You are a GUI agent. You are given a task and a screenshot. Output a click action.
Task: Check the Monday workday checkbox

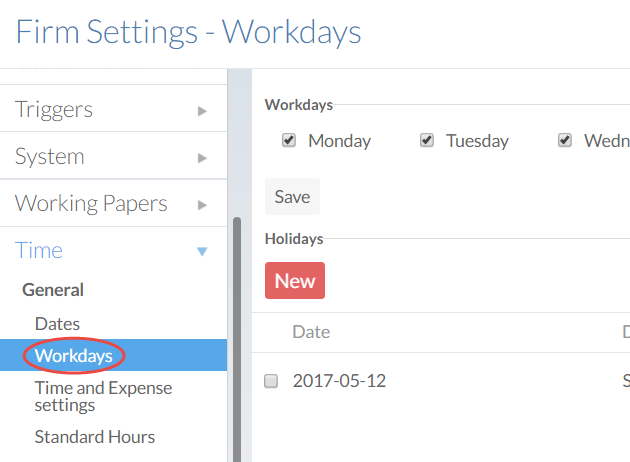[289, 141]
